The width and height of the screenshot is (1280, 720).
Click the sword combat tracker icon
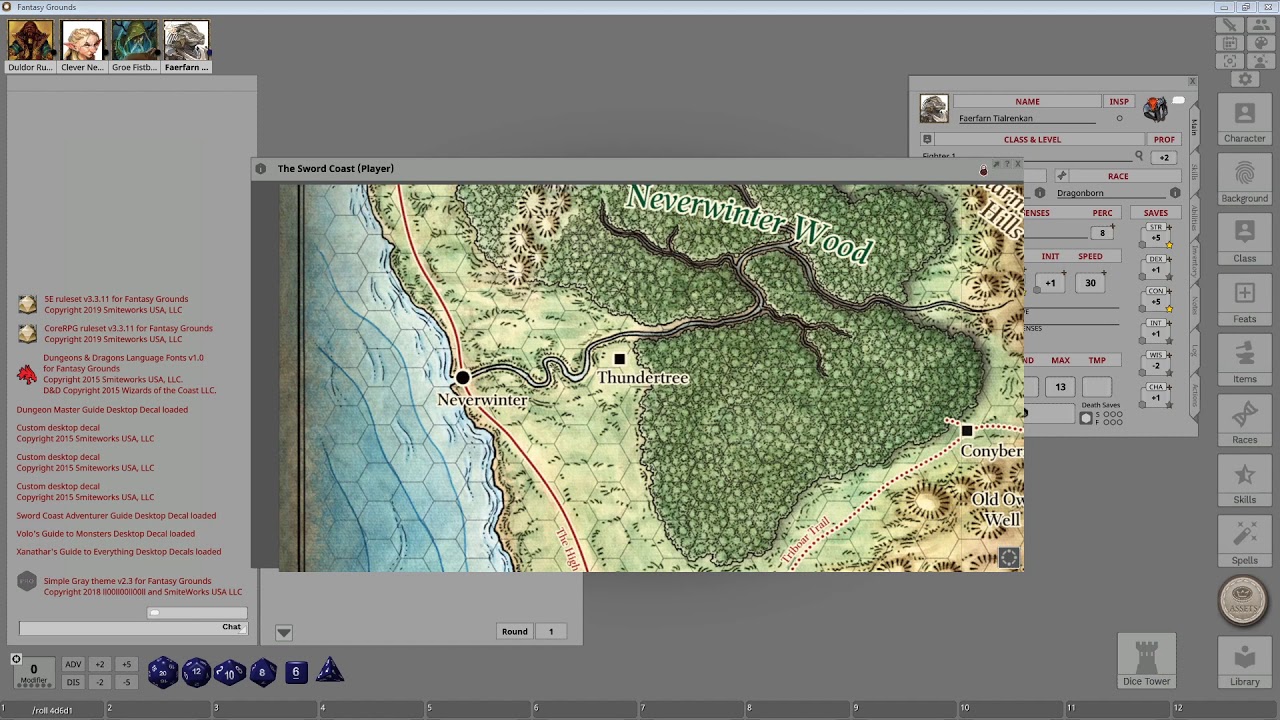click(1231, 25)
